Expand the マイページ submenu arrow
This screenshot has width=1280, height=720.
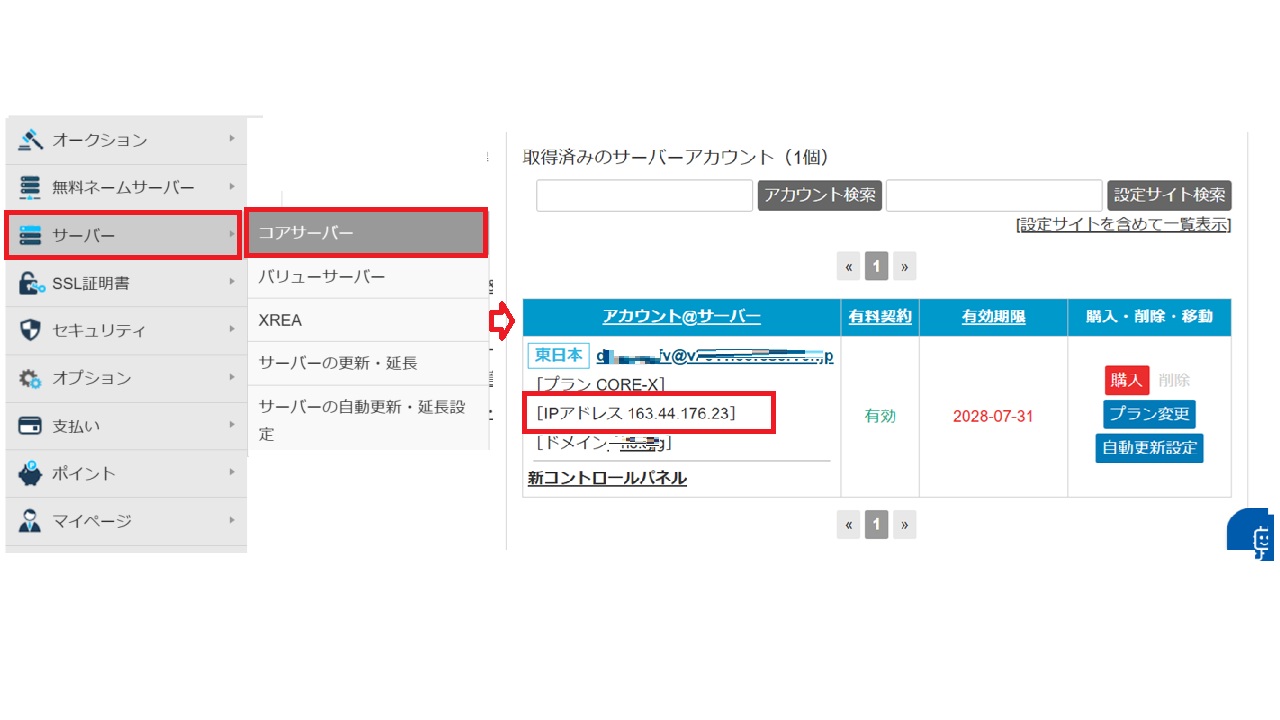[231, 520]
